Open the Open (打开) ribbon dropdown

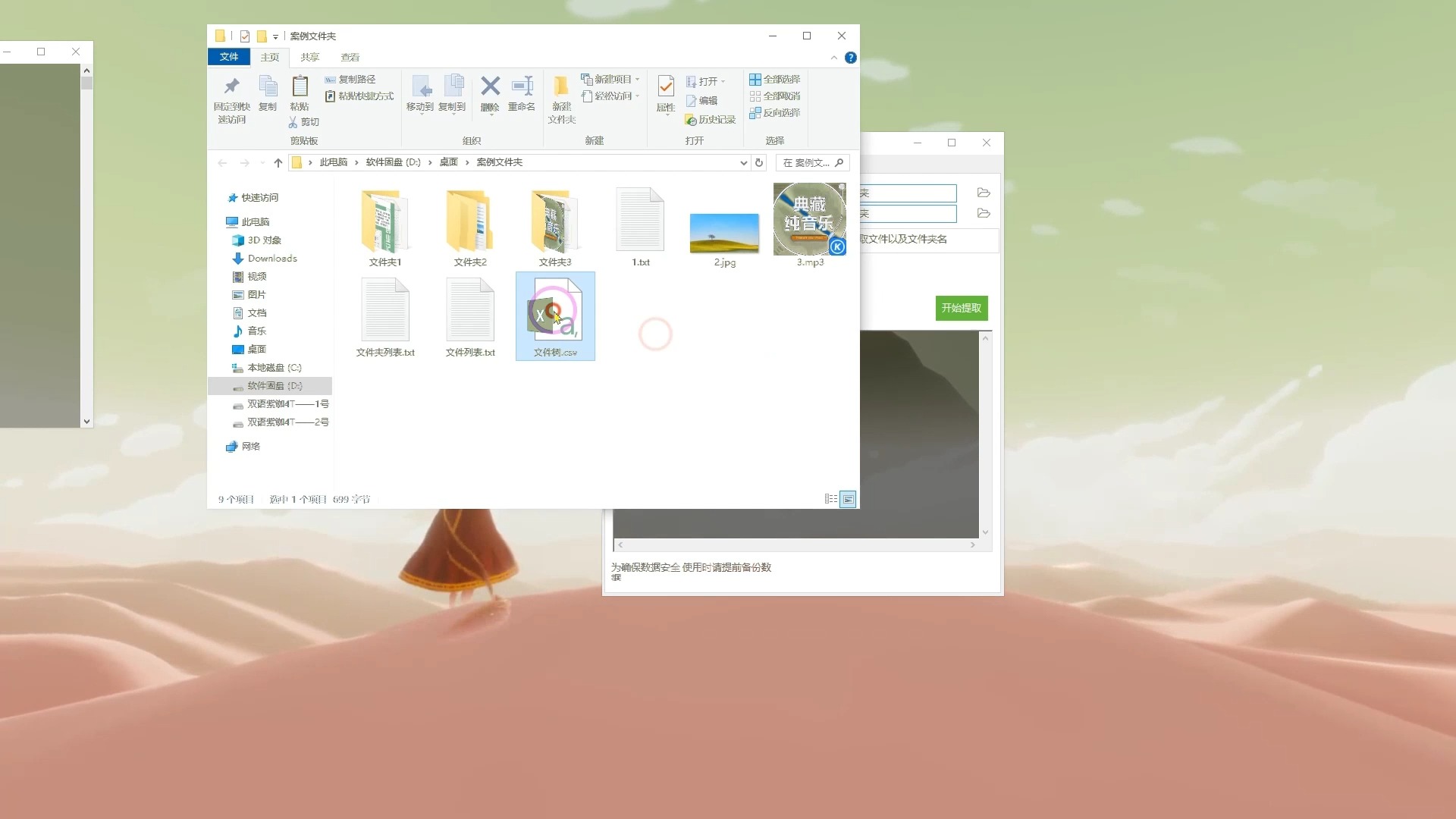[706, 82]
